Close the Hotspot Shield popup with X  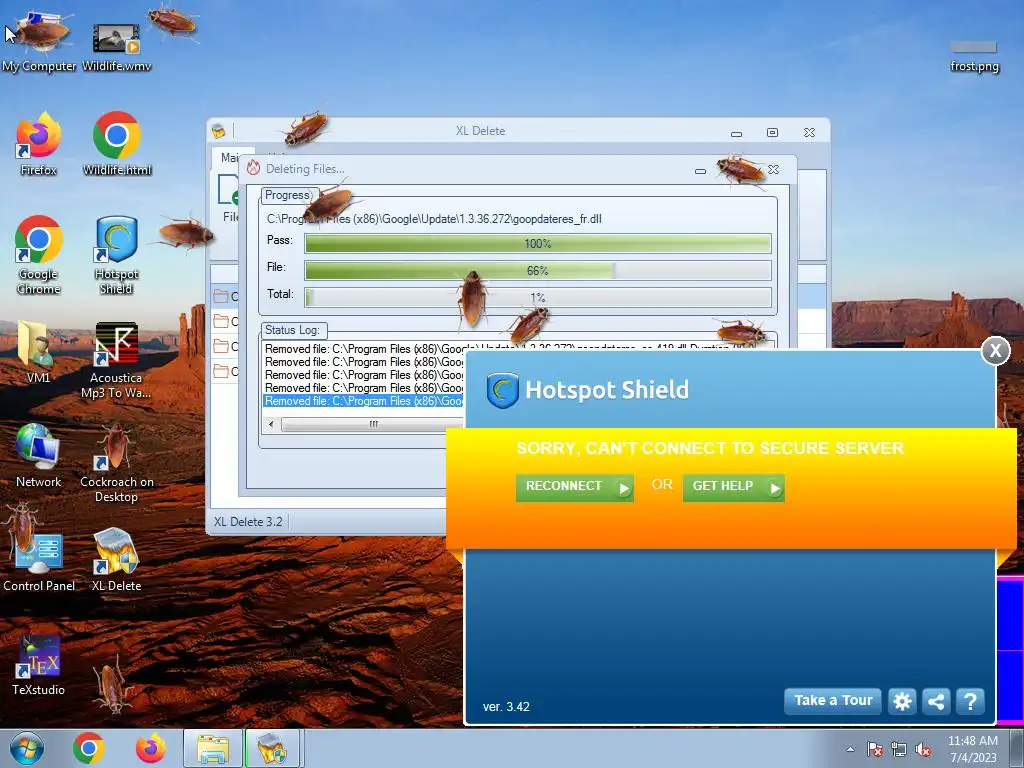[995, 351]
